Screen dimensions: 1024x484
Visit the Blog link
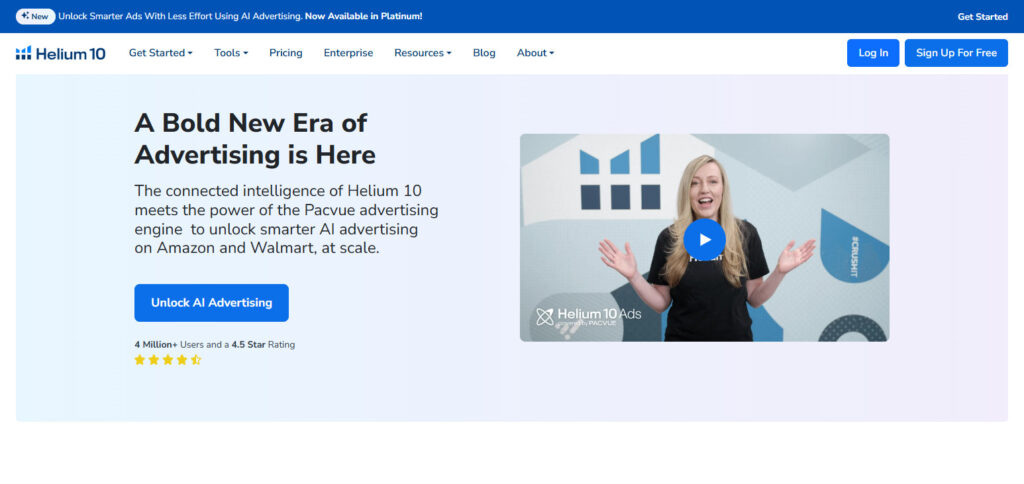pyautogui.click(x=484, y=53)
